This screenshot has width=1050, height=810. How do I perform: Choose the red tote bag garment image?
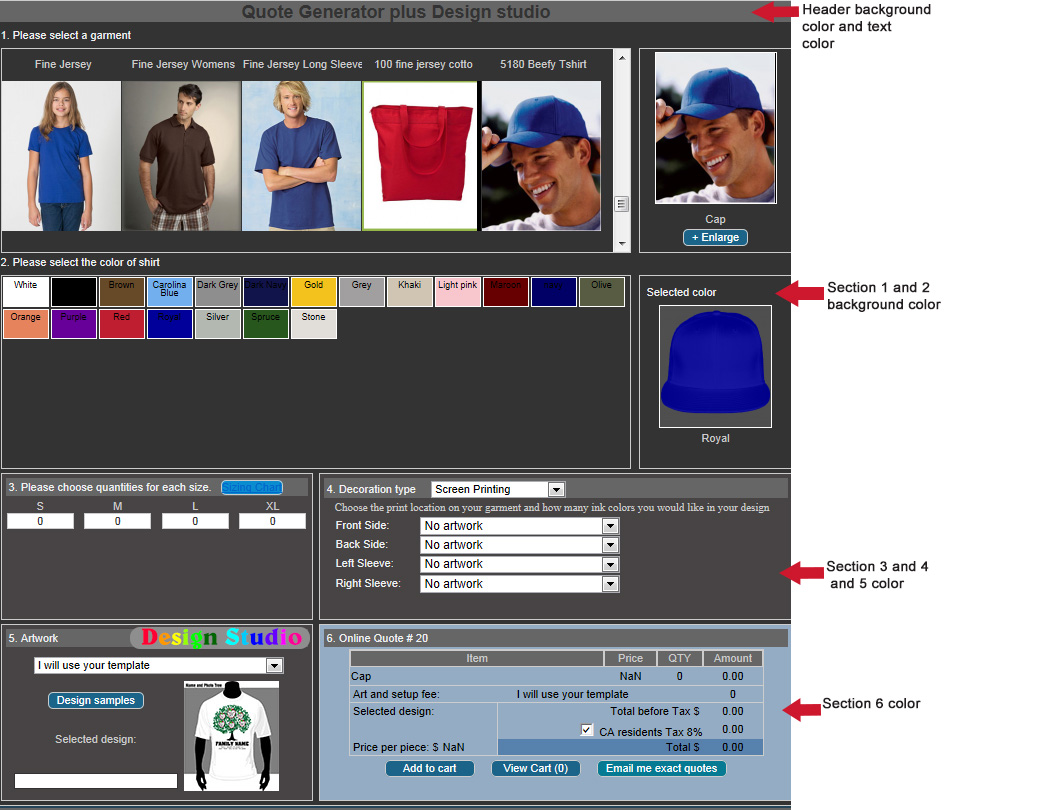tap(420, 156)
